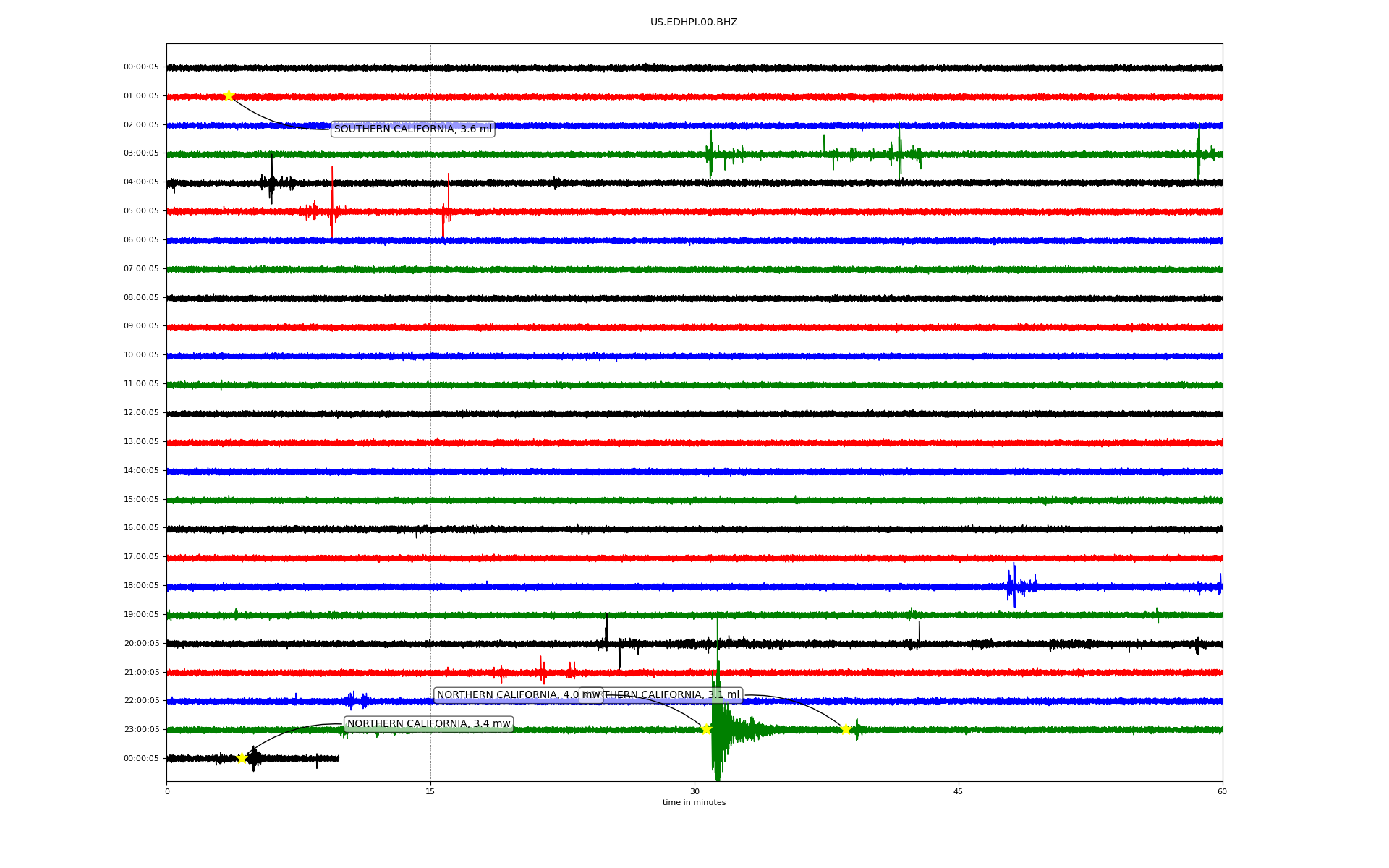Click the blue burst on the 18:00:05 trace
Viewport: 1389px width, 868px height.
click(x=1014, y=585)
